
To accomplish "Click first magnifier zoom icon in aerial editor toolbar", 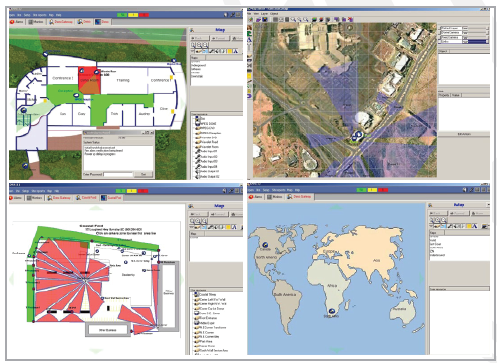I will tap(293, 20).
